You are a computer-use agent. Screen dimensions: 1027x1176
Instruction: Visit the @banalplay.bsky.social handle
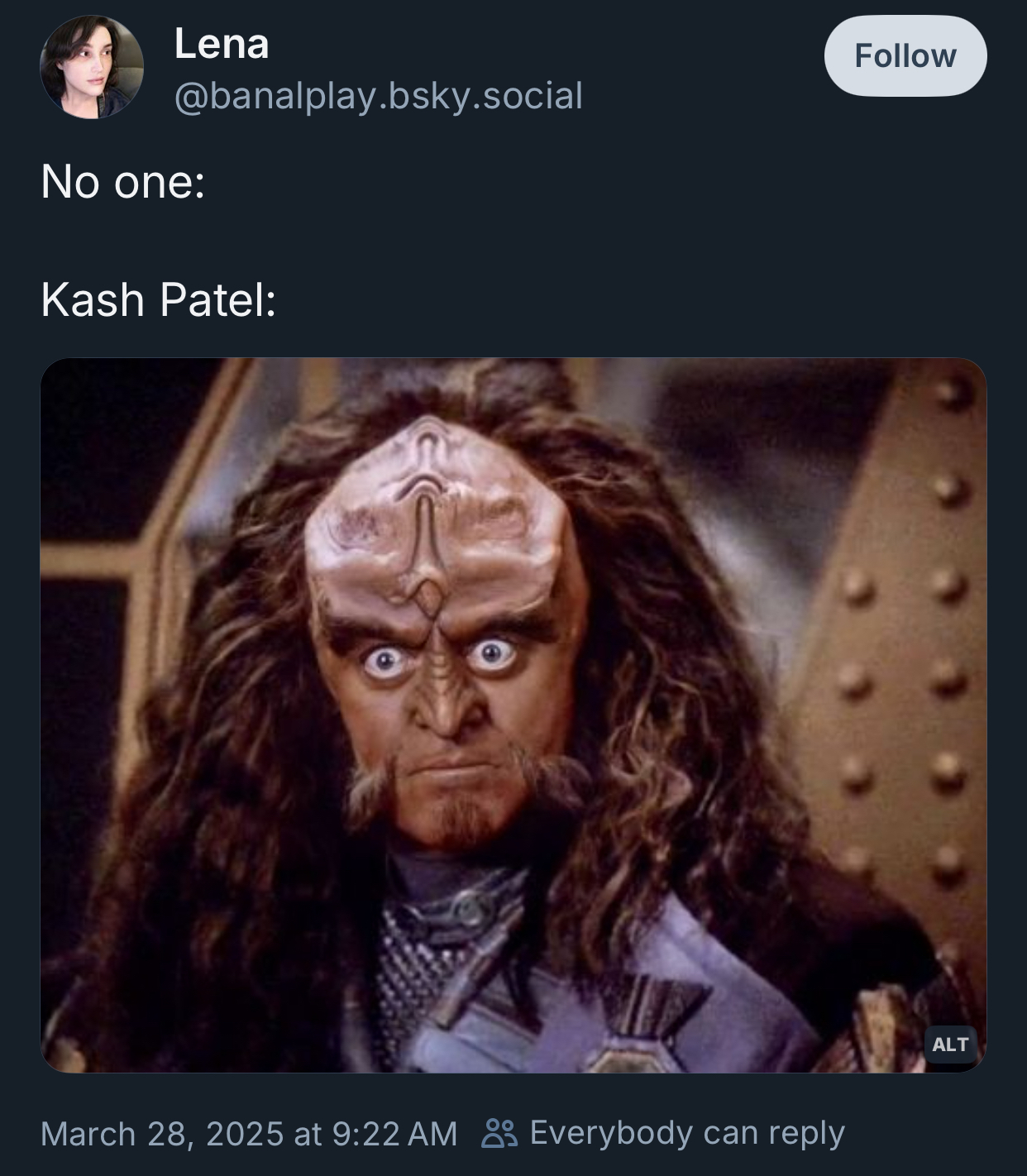coord(379,96)
